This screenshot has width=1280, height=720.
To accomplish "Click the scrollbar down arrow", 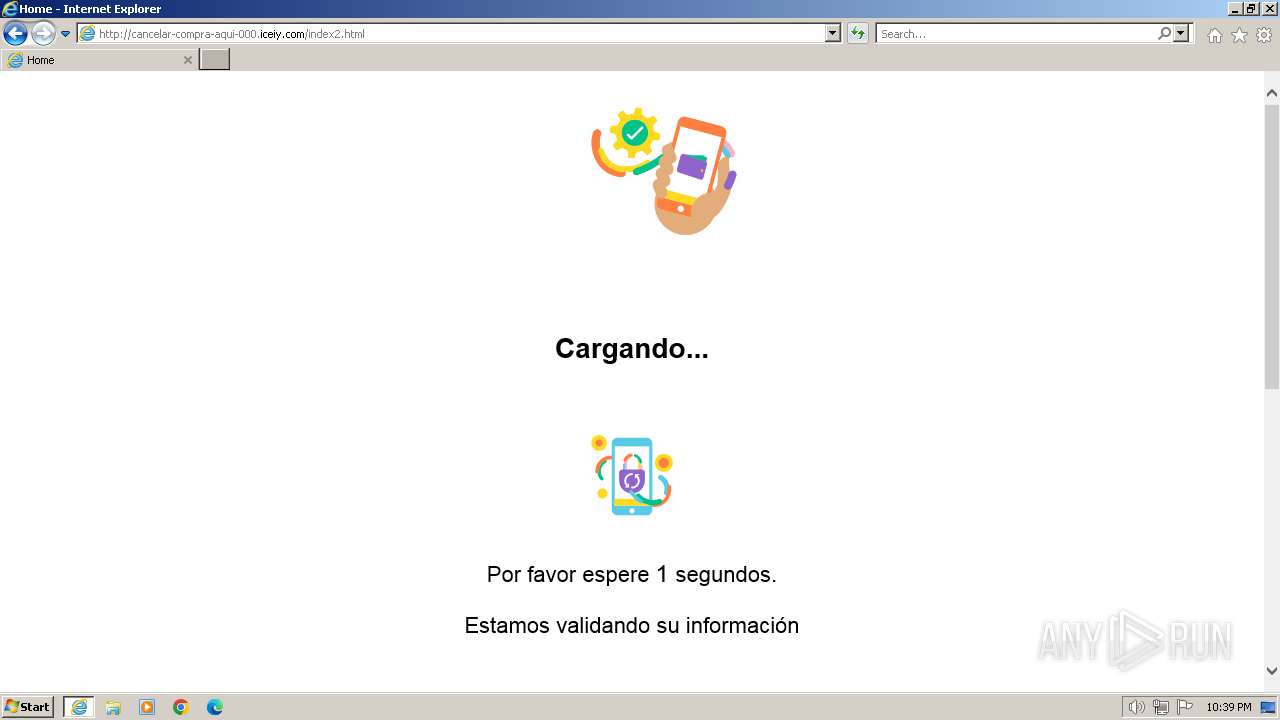I will (x=1272, y=671).
